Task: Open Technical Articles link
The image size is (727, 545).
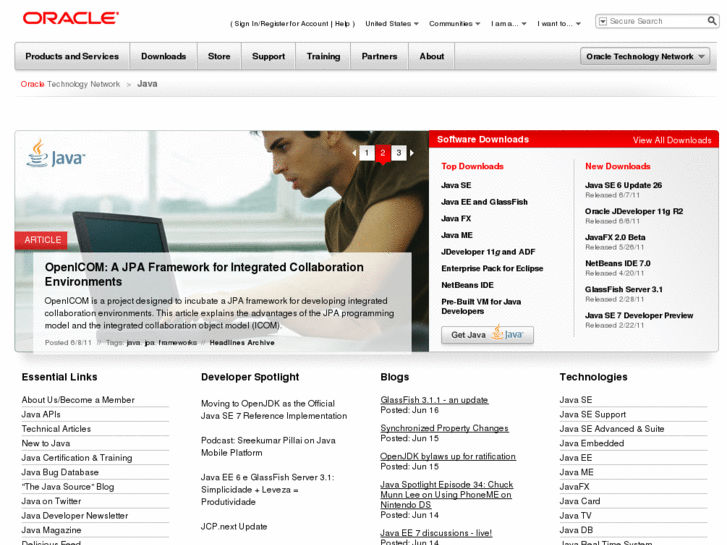Action: click(x=56, y=429)
